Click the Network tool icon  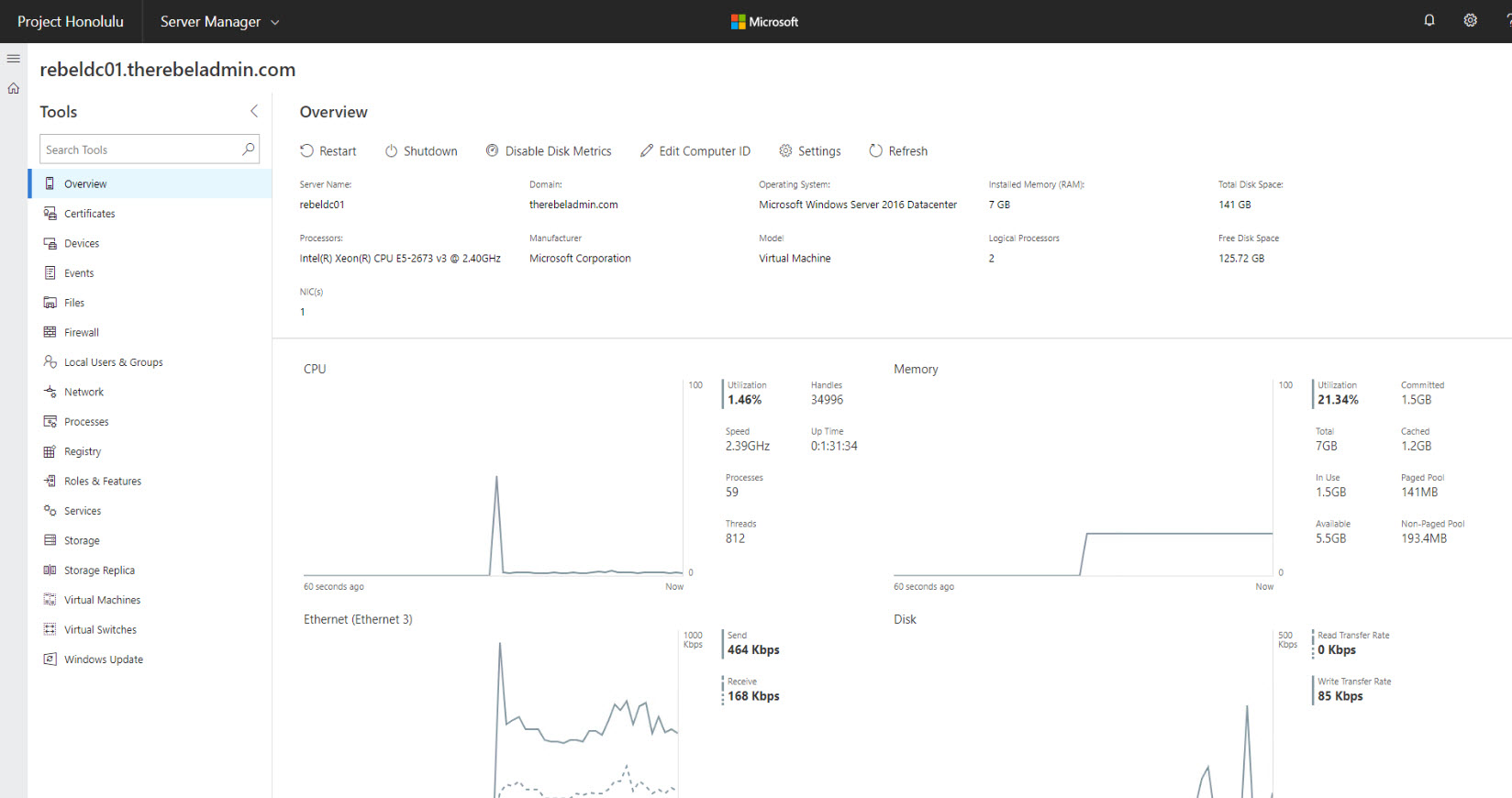point(50,392)
